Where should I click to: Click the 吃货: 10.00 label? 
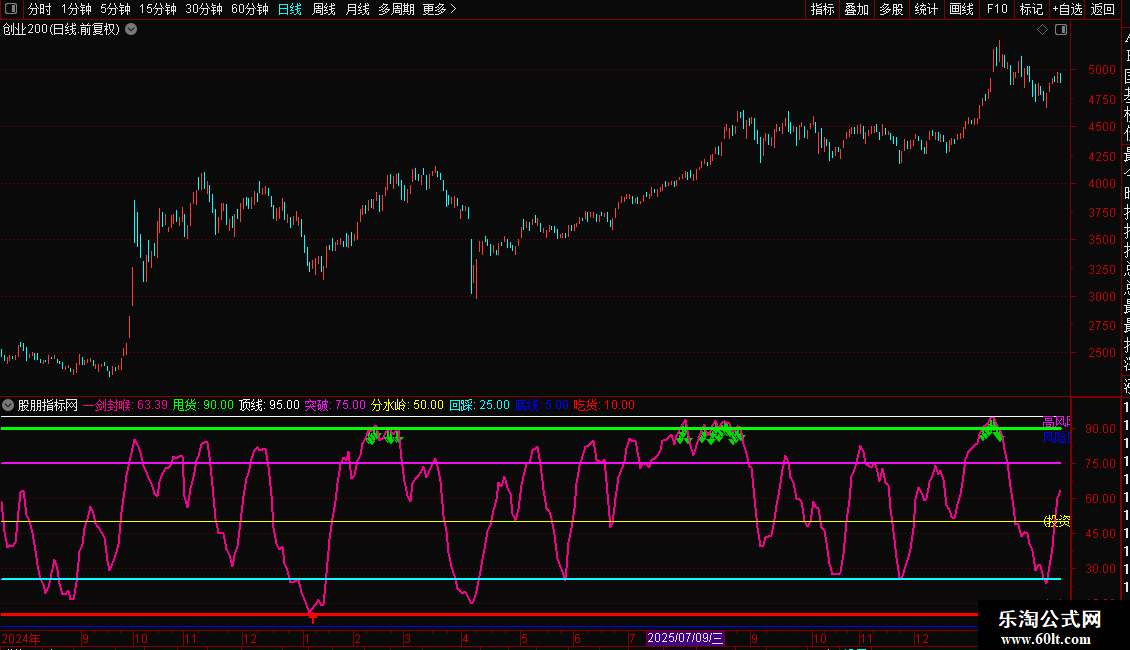(x=604, y=405)
